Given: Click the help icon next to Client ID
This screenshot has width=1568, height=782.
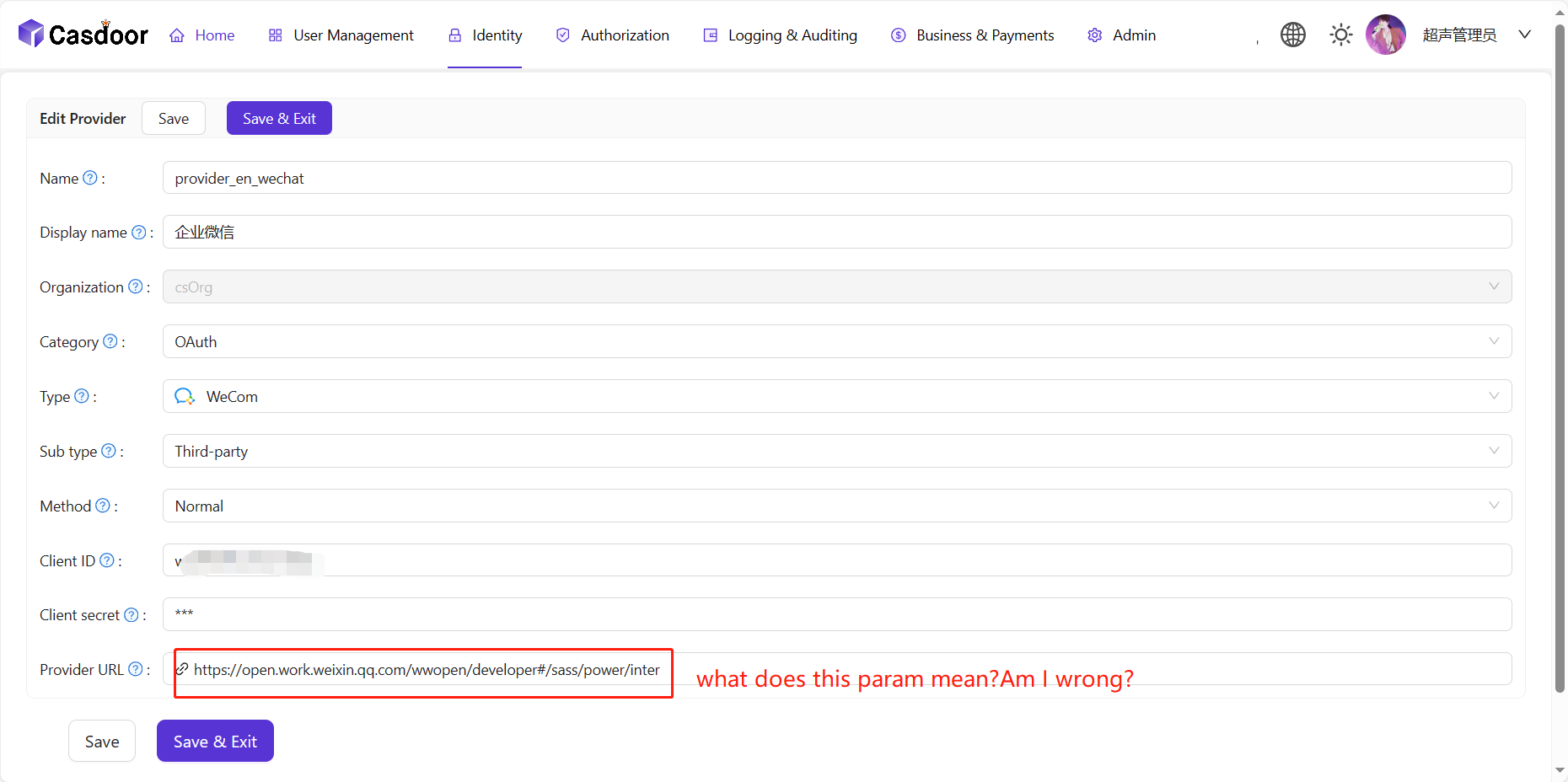Looking at the screenshot, I should click(107, 560).
